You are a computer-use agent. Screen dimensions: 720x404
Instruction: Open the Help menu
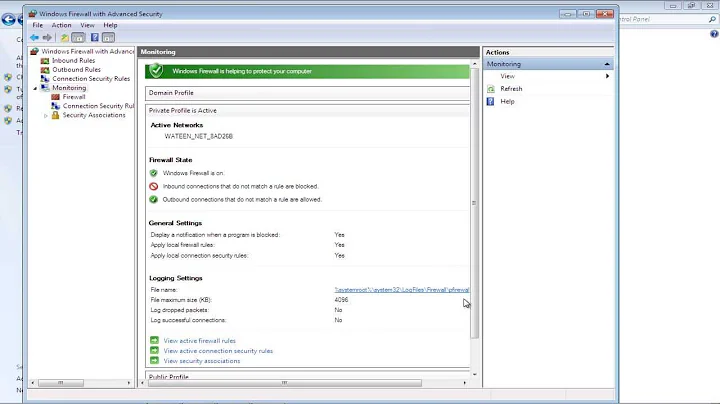tap(110, 25)
